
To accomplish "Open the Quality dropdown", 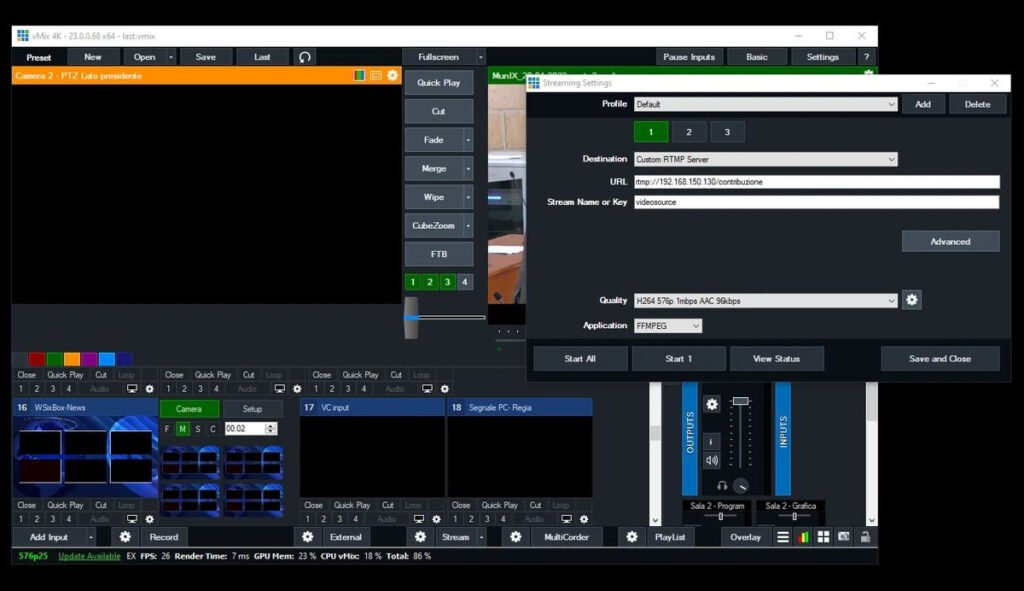I will [891, 301].
